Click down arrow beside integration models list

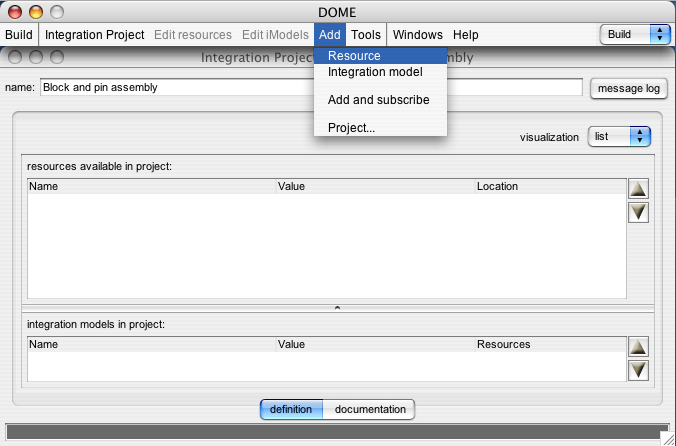(x=638, y=370)
